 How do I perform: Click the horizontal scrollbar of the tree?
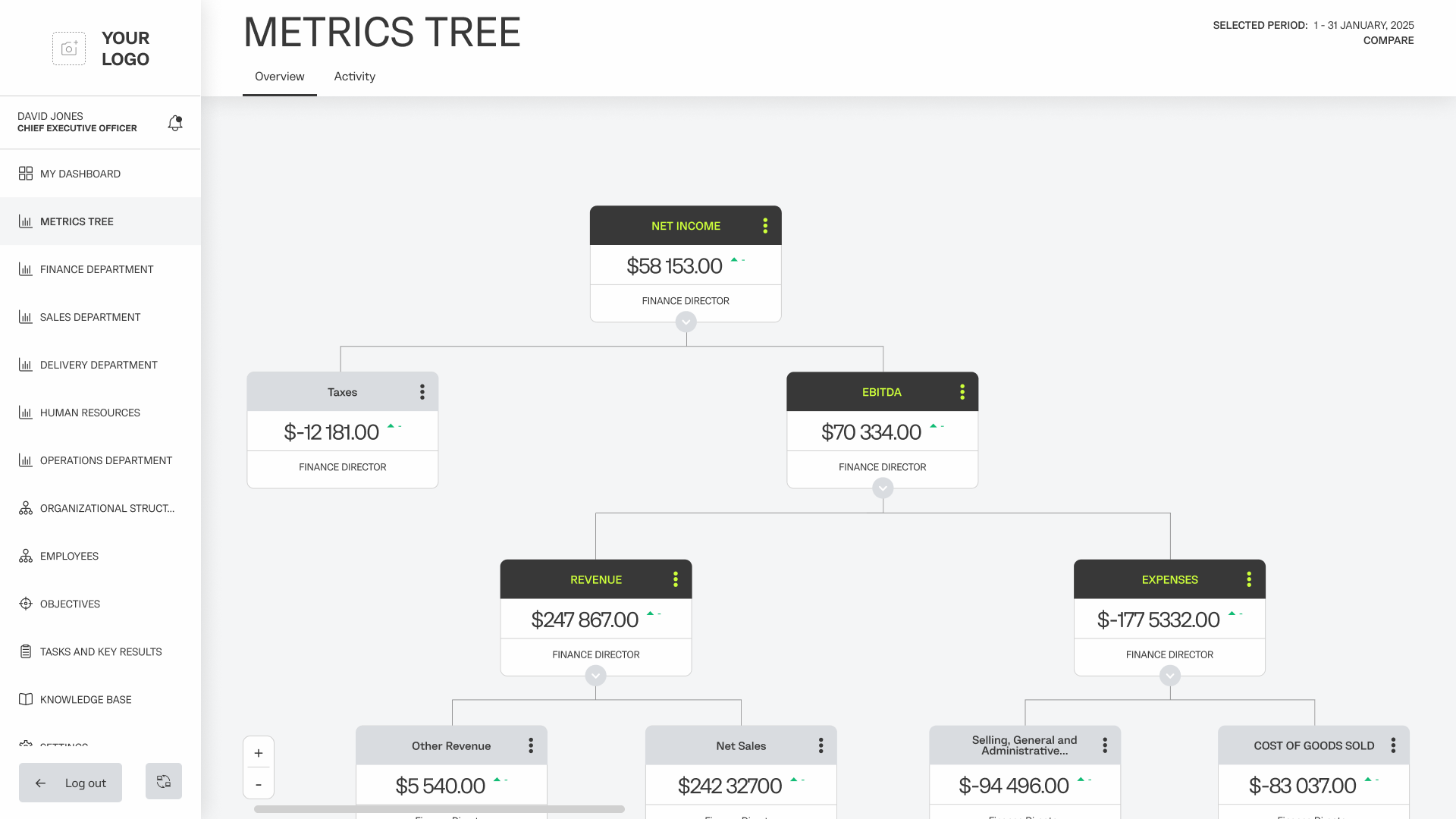[439, 809]
